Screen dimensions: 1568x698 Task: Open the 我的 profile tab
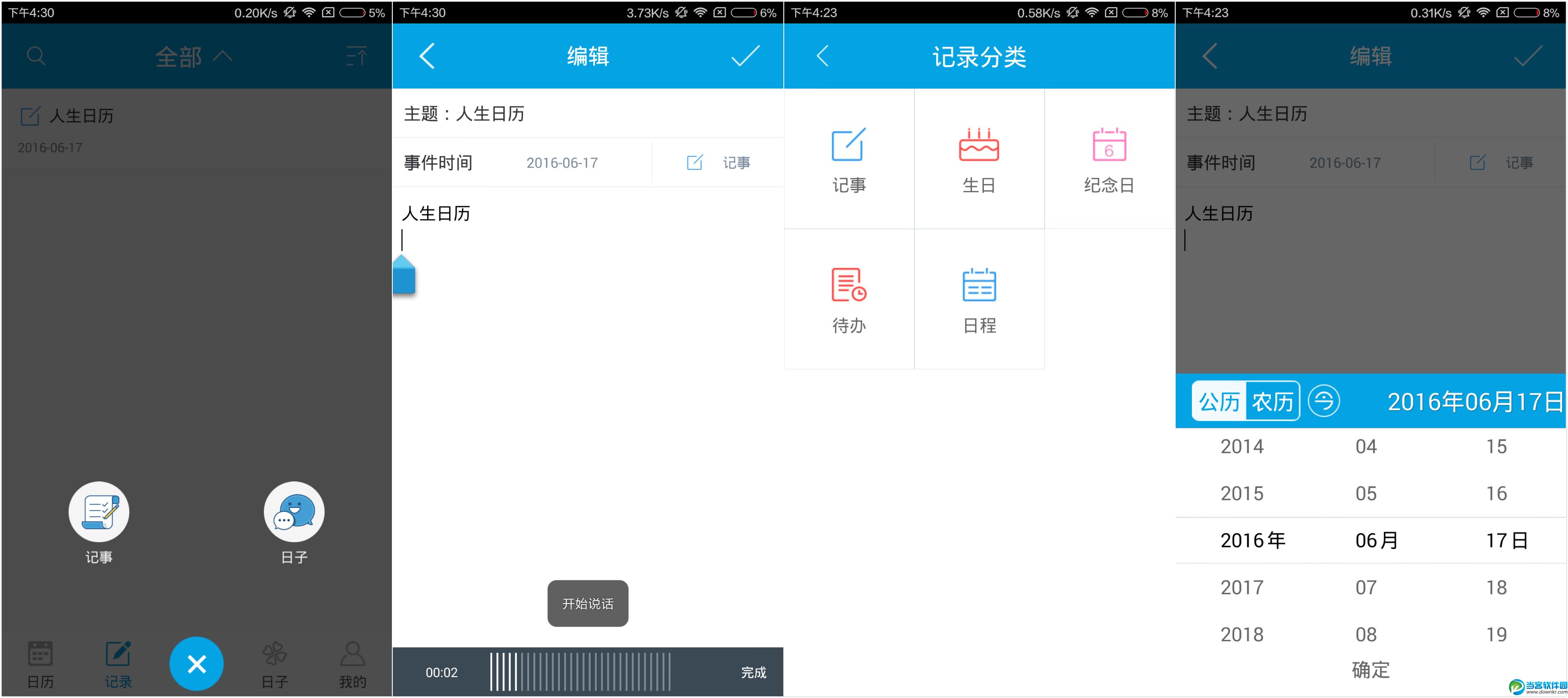tap(352, 664)
